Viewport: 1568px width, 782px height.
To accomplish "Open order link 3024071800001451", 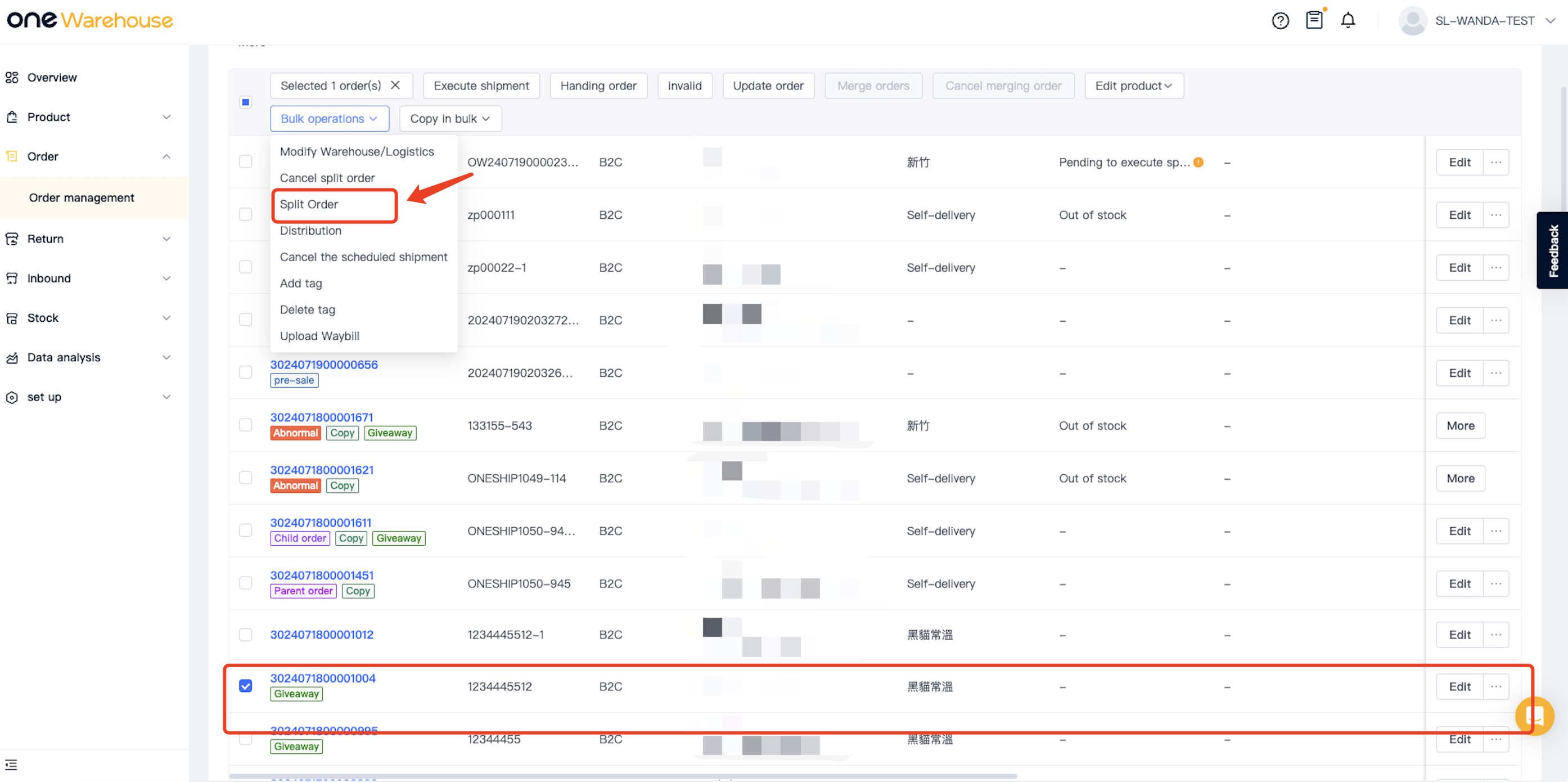I will [321, 576].
